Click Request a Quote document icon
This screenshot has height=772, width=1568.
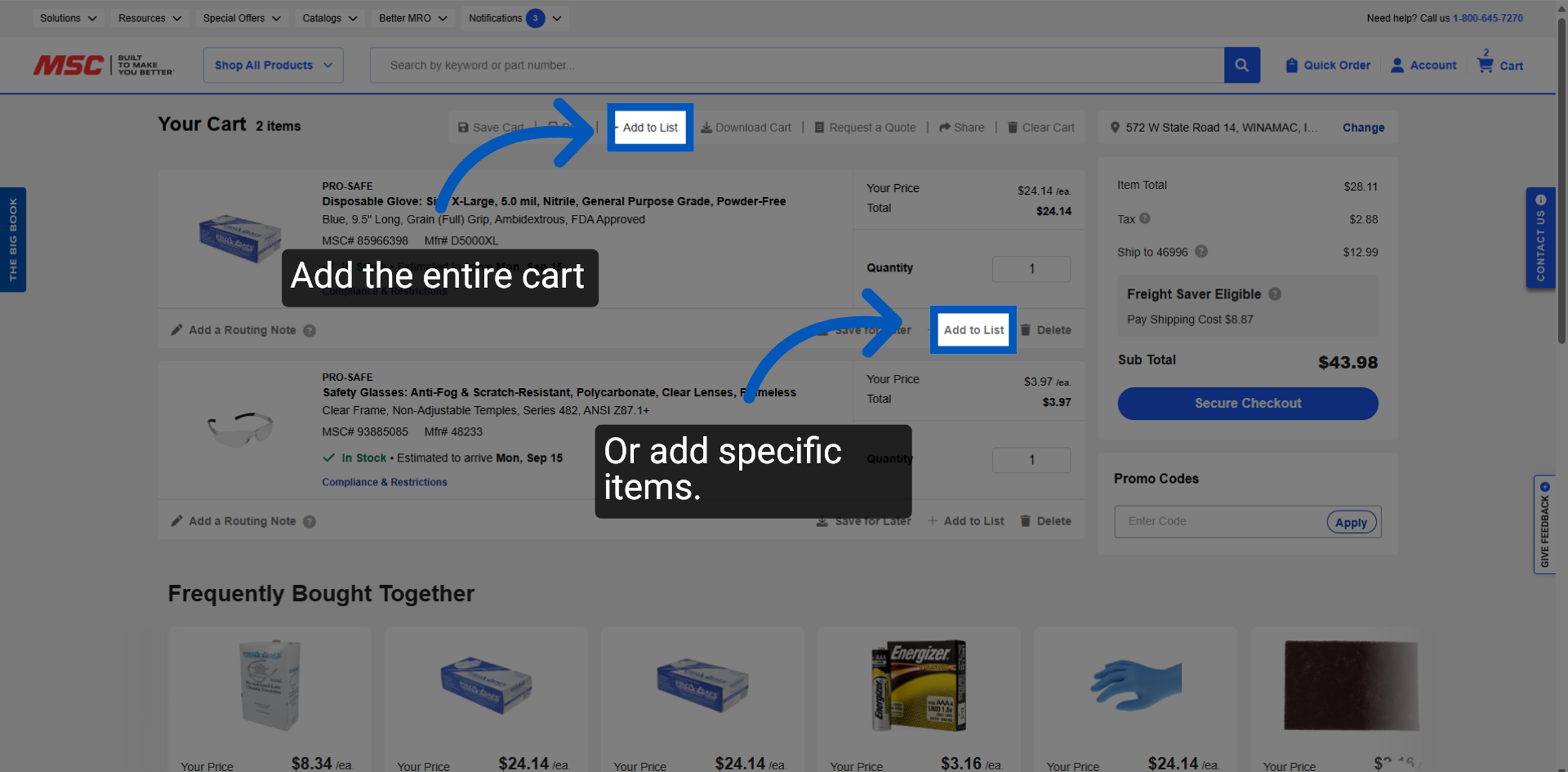click(x=819, y=127)
